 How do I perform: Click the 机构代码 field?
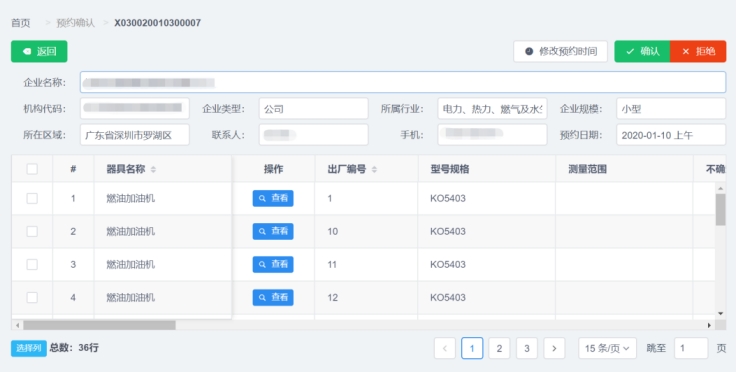[x=135, y=109]
